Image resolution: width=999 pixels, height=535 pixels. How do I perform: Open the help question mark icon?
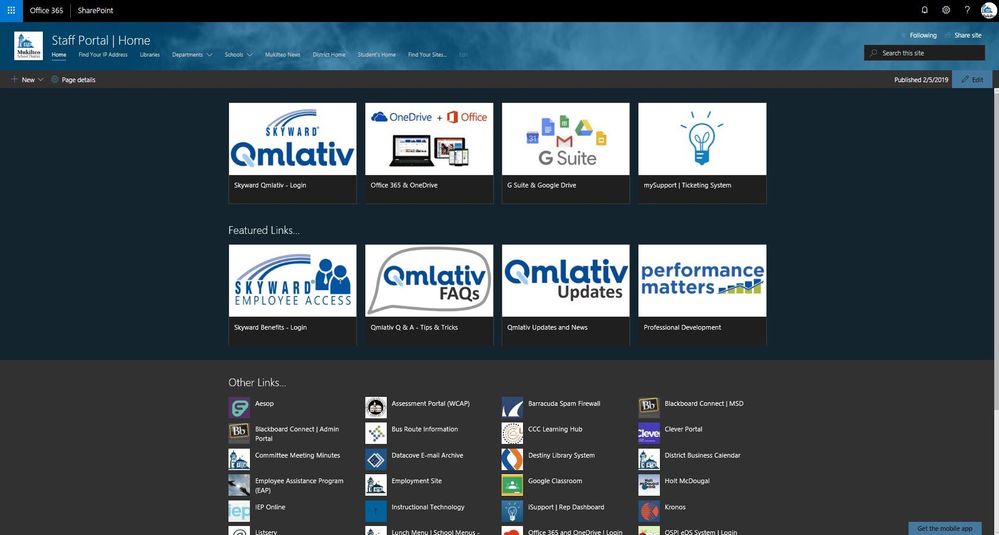967,10
